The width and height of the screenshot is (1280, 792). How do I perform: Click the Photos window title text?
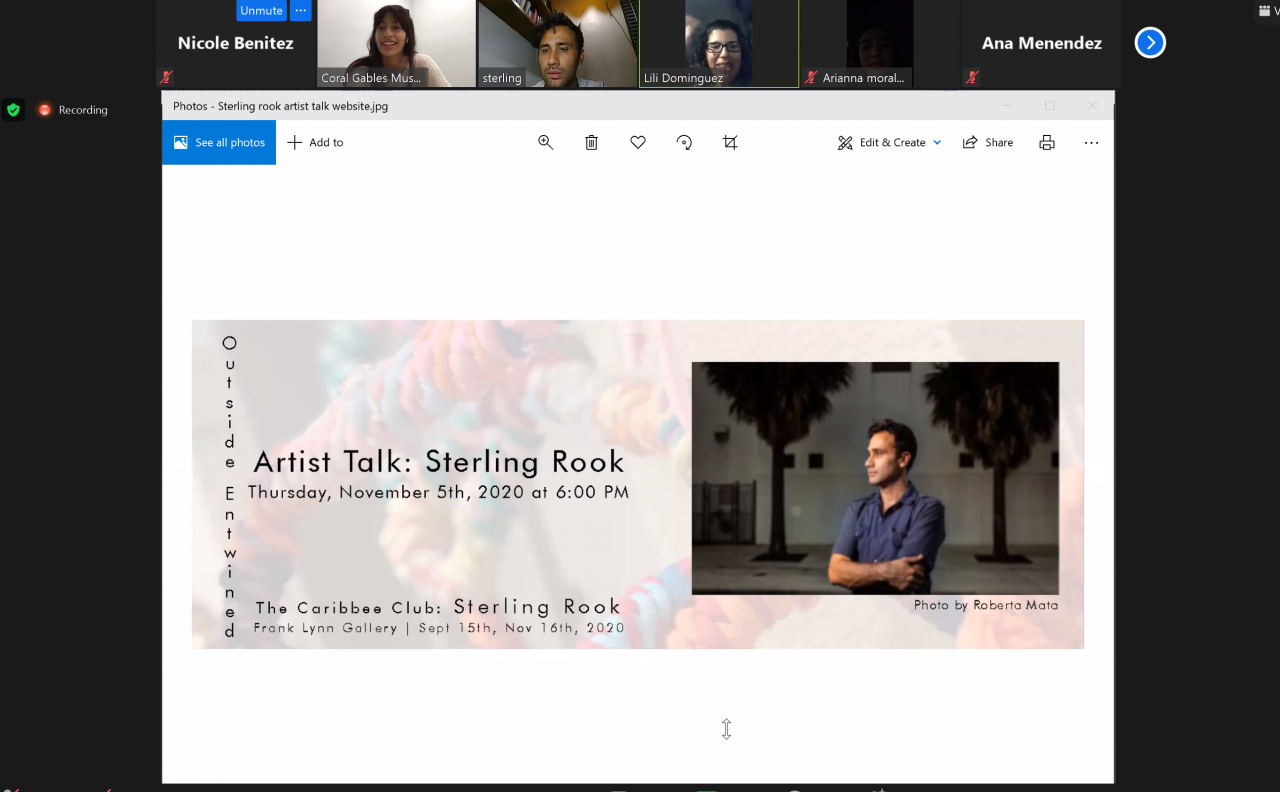coord(281,105)
